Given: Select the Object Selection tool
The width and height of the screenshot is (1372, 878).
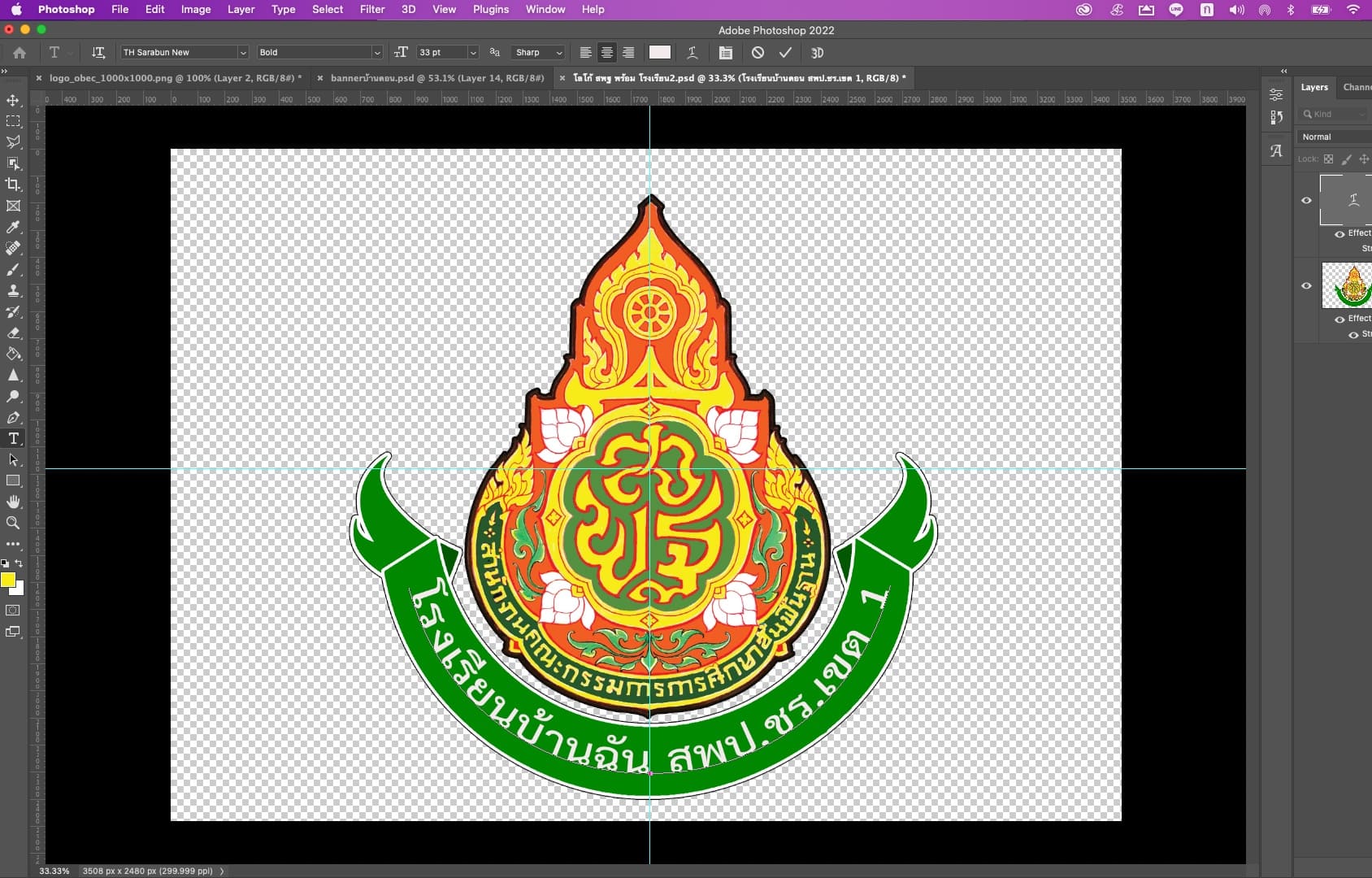Looking at the screenshot, I should click(13, 163).
